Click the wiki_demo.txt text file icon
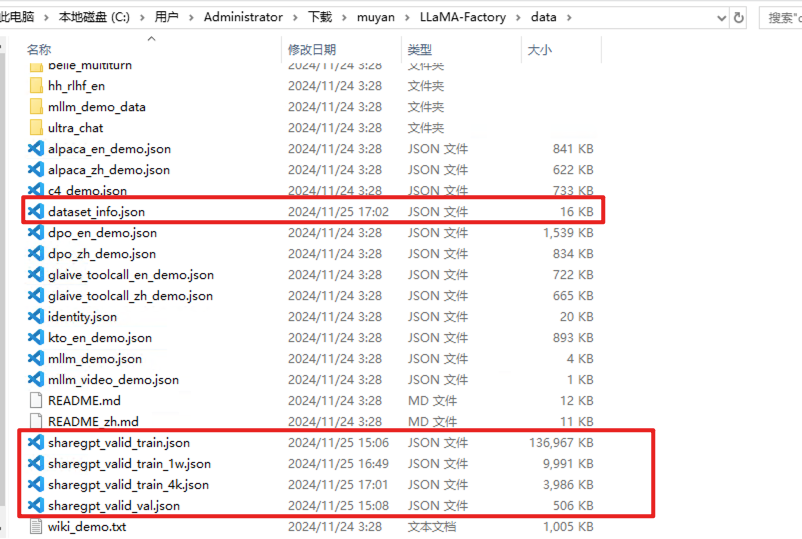 [x=37, y=527]
